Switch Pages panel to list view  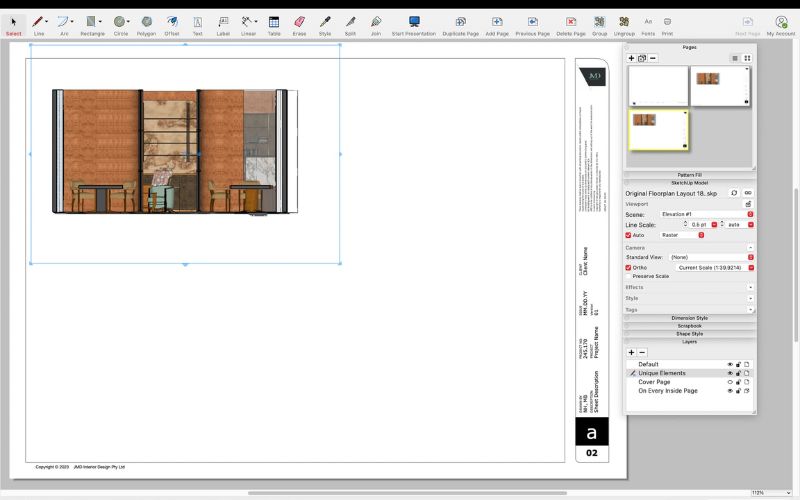coord(735,58)
